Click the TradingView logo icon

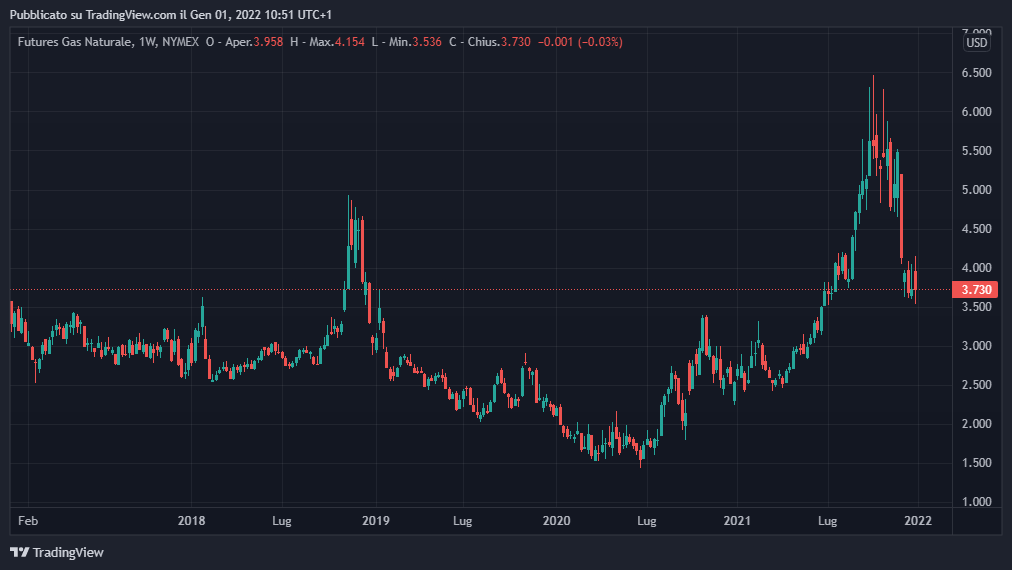[19, 552]
